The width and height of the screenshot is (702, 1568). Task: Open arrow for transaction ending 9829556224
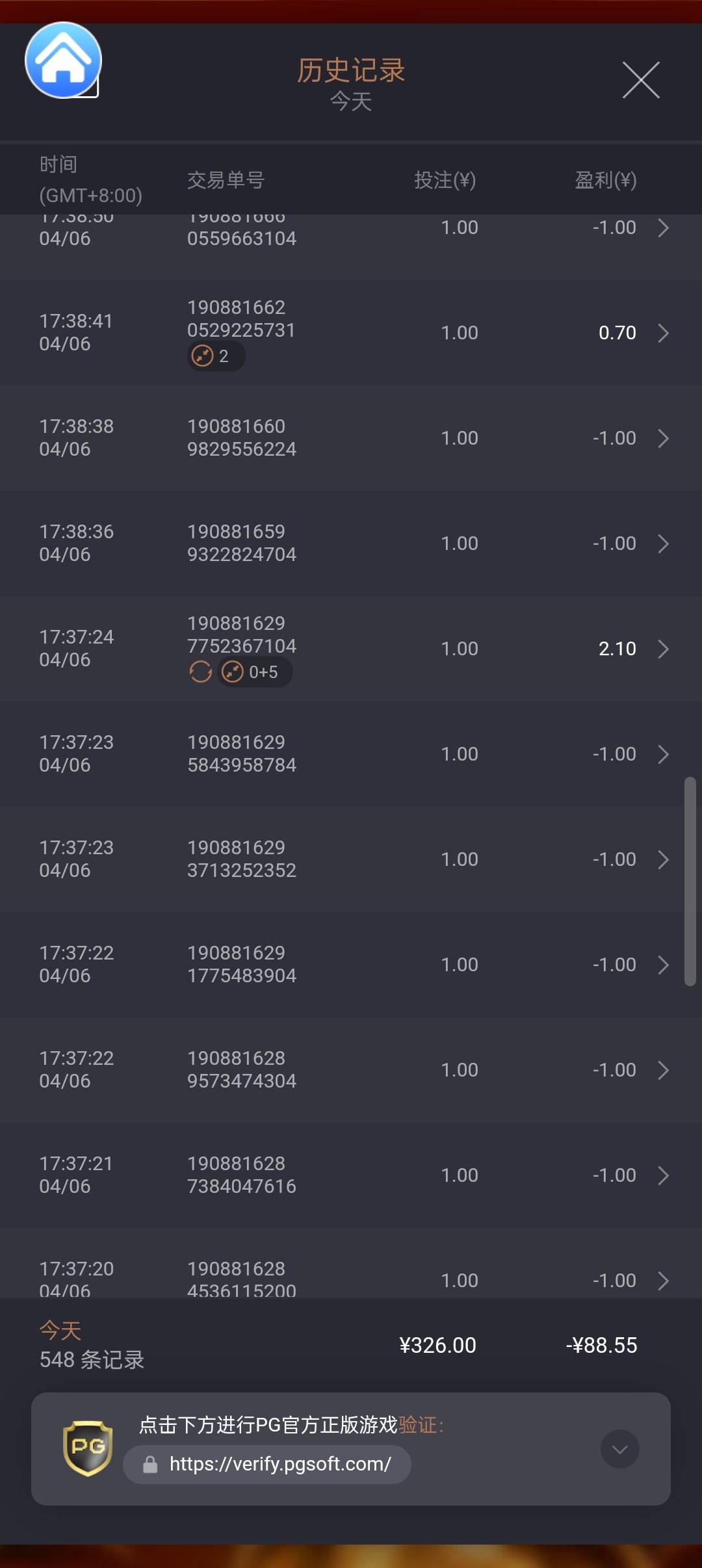(663, 438)
